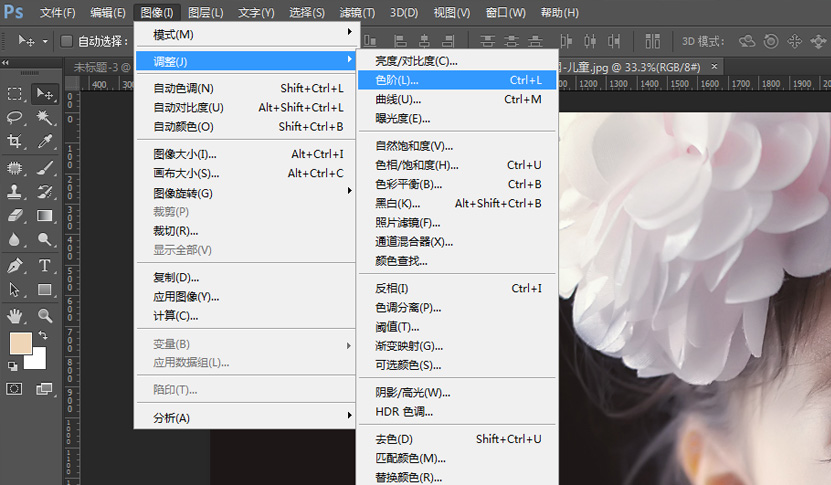
Task: Choose 曲线(U)... menu item
Action: 458,99
